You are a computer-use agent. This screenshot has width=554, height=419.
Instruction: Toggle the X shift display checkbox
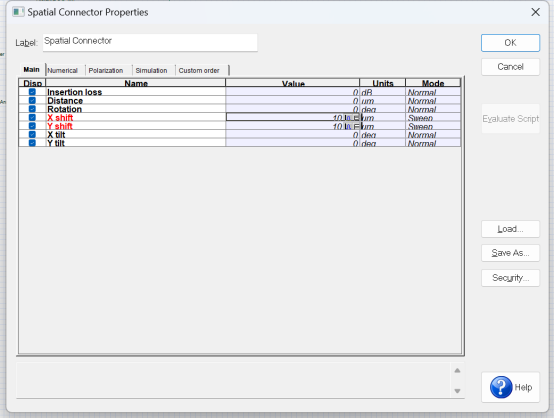pos(32,117)
